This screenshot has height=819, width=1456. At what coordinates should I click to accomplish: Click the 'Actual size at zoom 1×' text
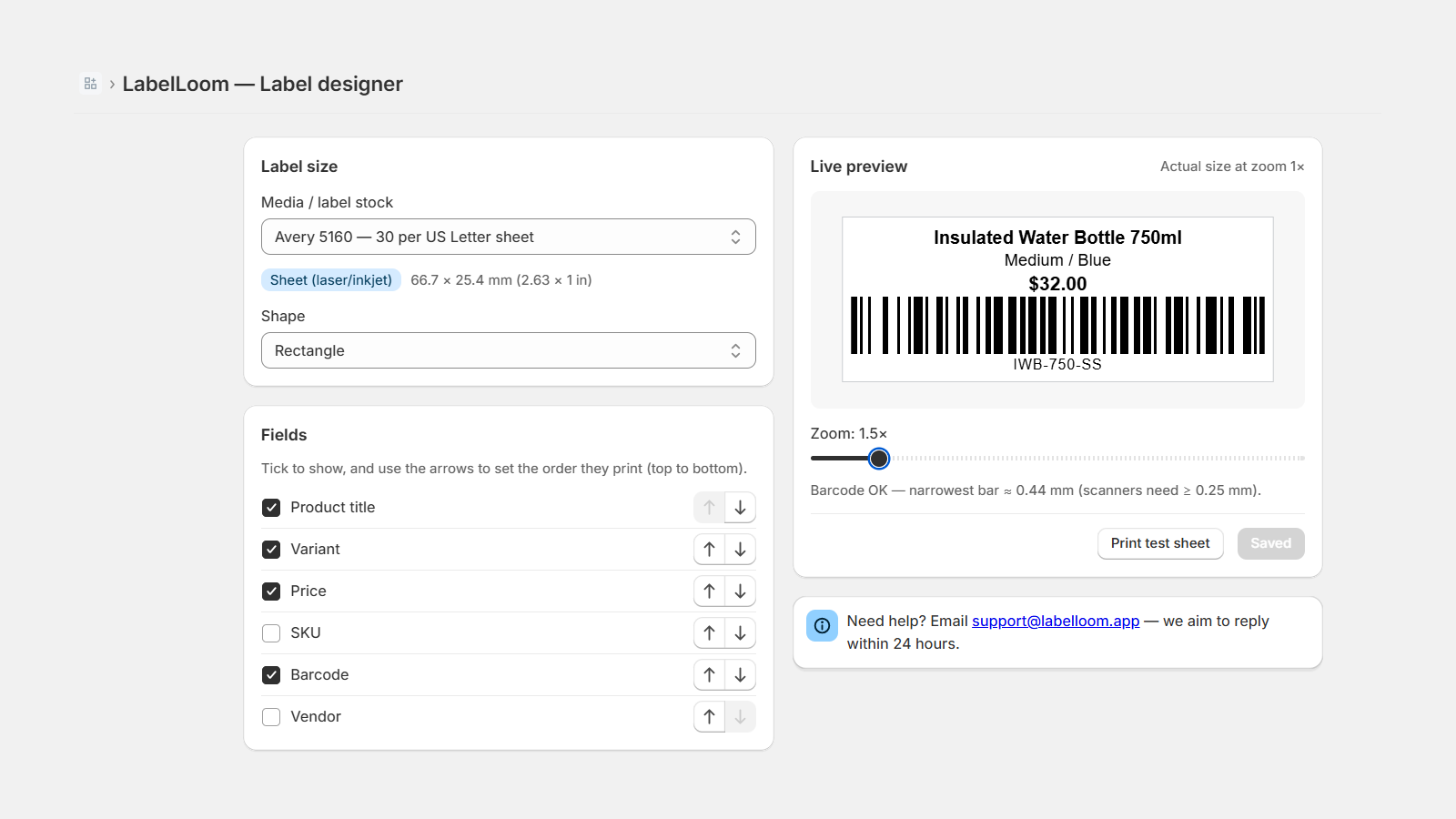1232,167
